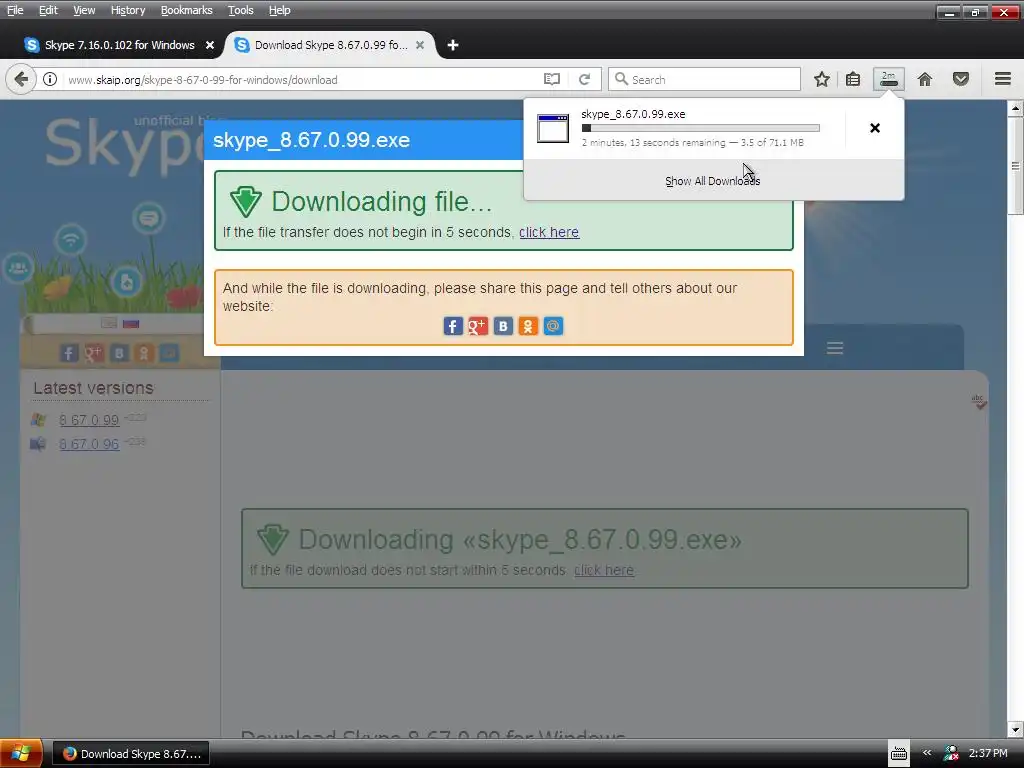
Task: Click in the Search input field
Action: 704,80
